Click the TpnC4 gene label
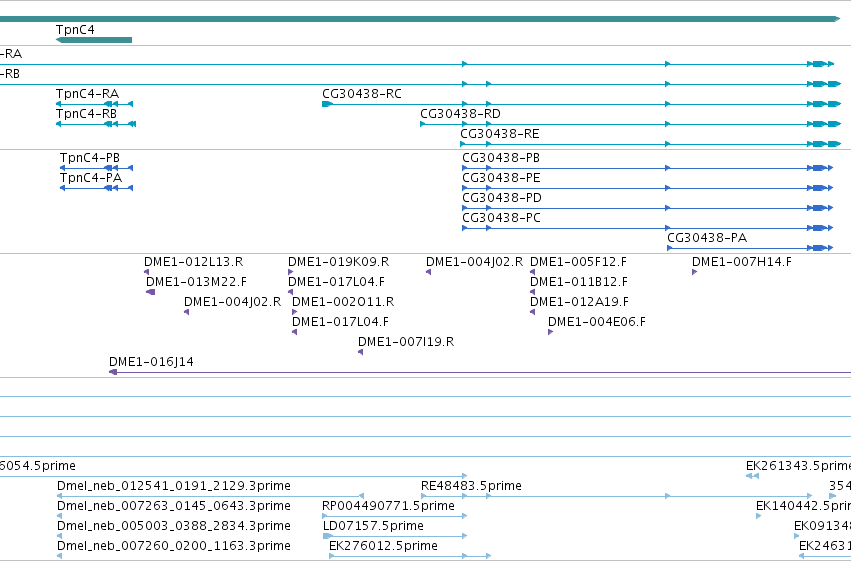This screenshot has width=851, height=561. pos(75,30)
